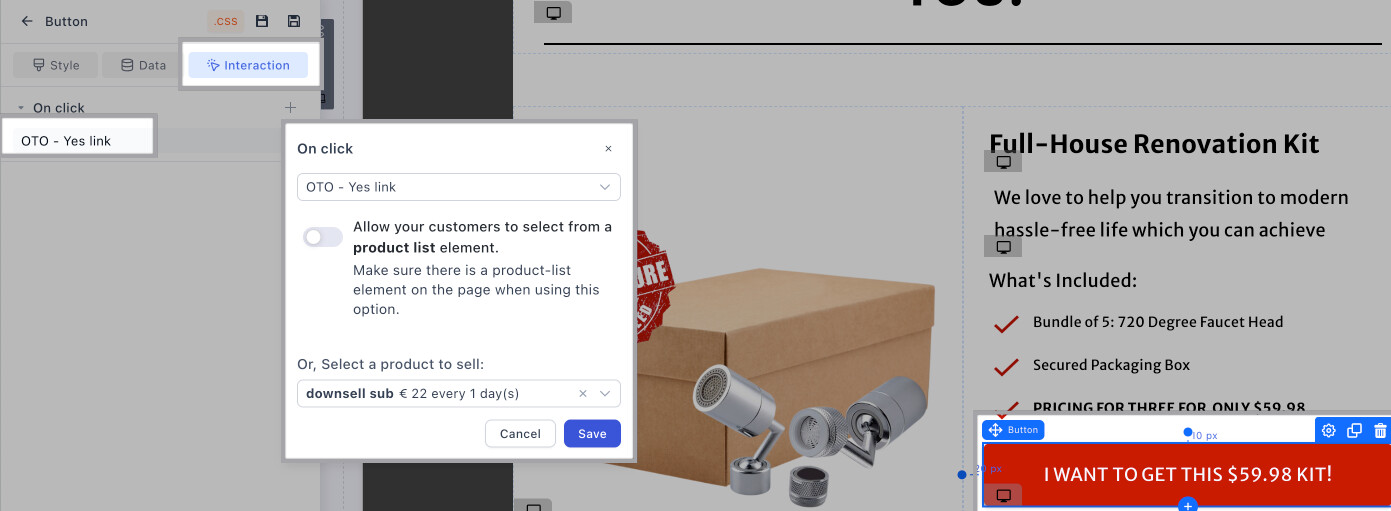Image resolution: width=1391 pixels, height=511 pixels.
Task: Select the Interaction tab
Action: coord(248,65)
